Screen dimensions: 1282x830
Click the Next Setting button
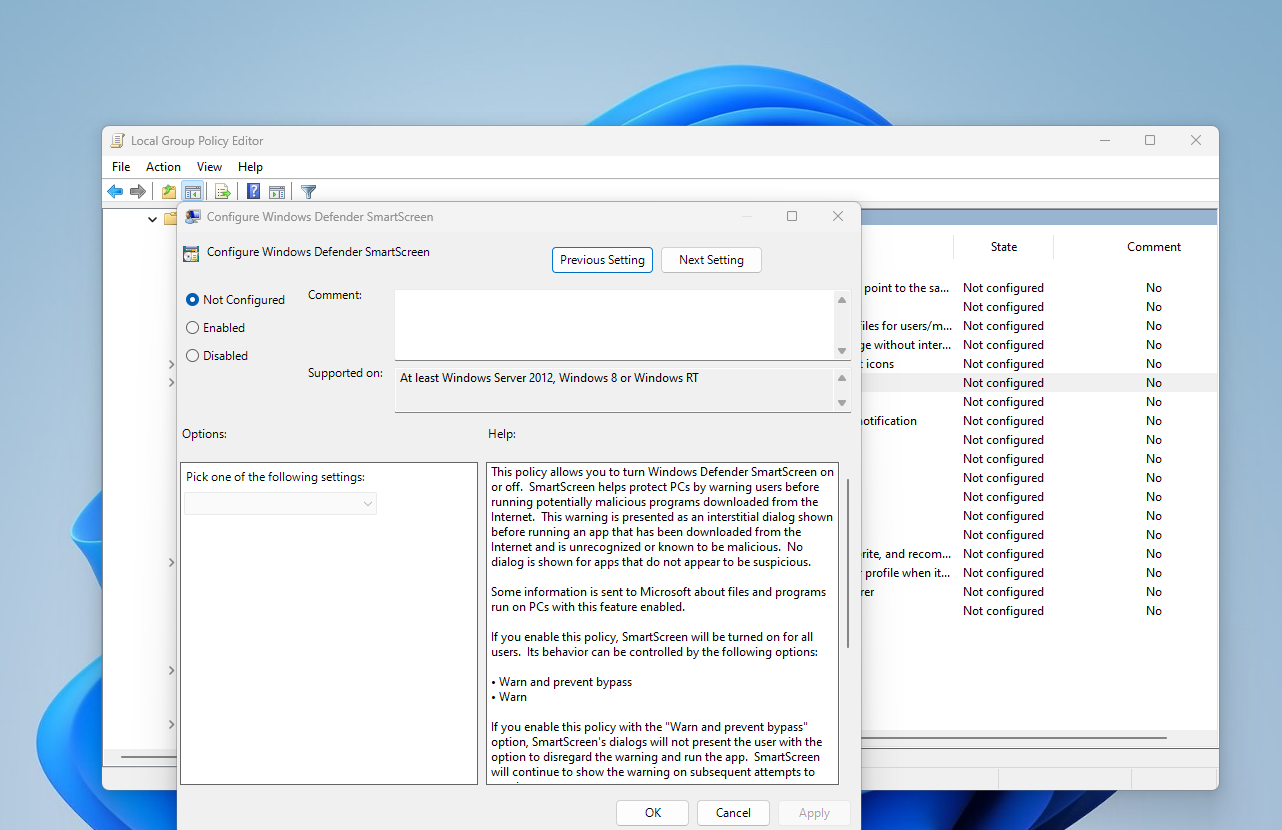pyautogui.click(x=711, y=260)
